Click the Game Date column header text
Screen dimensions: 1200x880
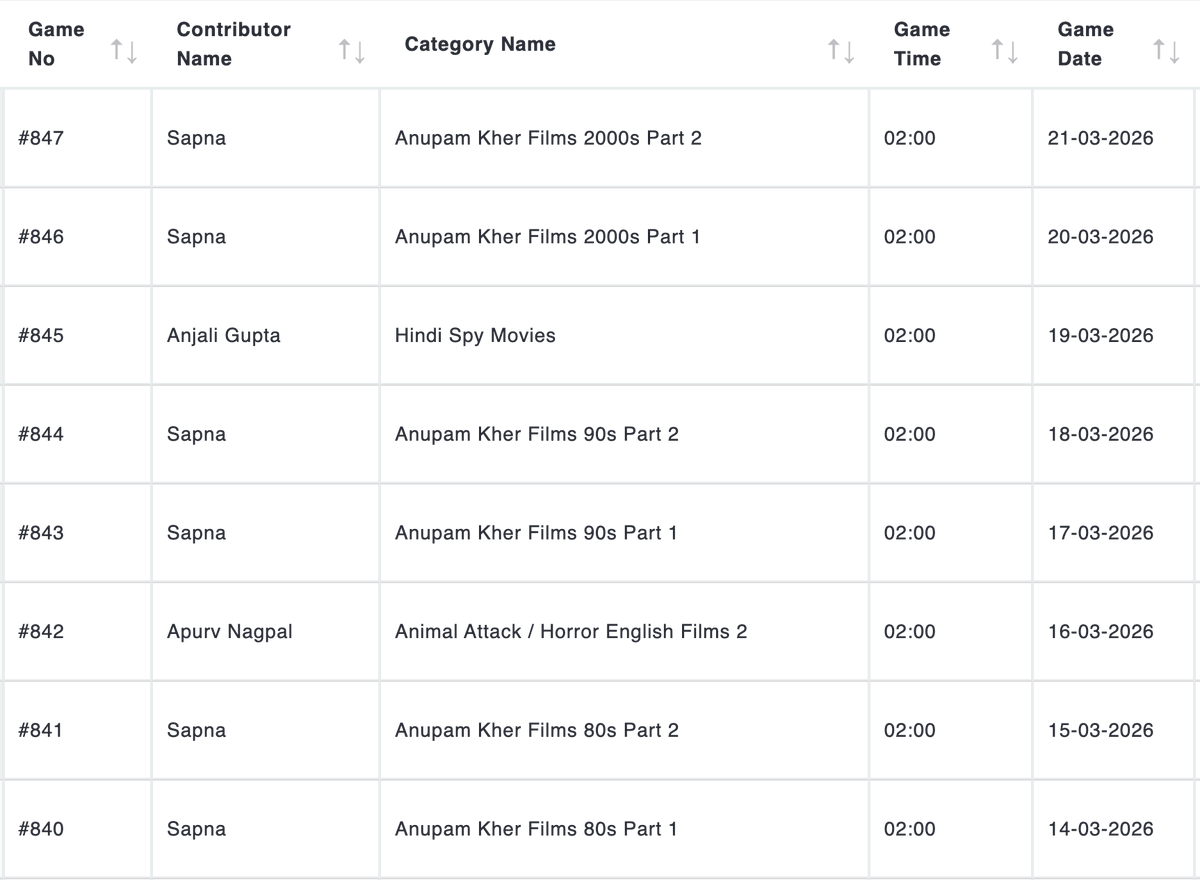coord(1086,44)
